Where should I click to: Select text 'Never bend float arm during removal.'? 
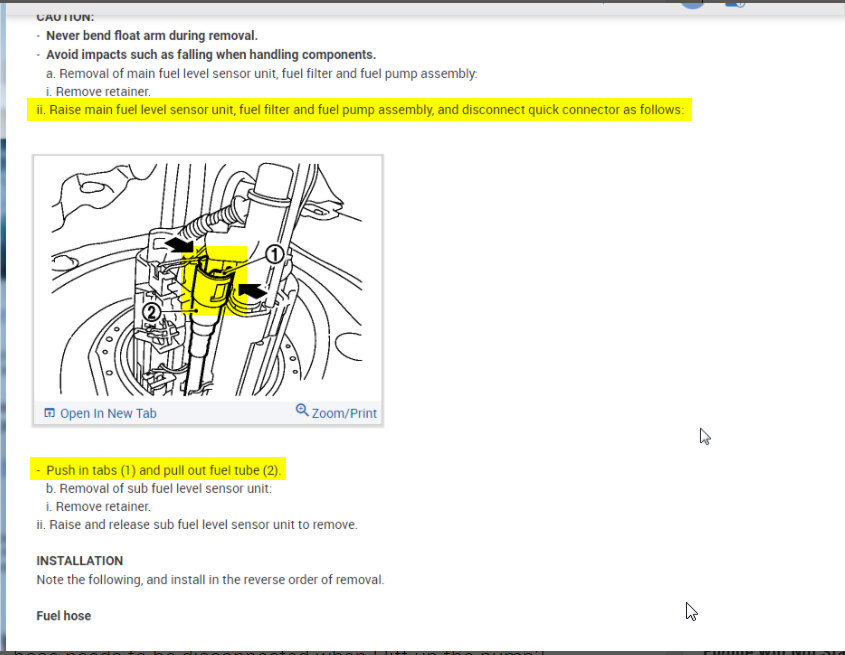(152, 36)
